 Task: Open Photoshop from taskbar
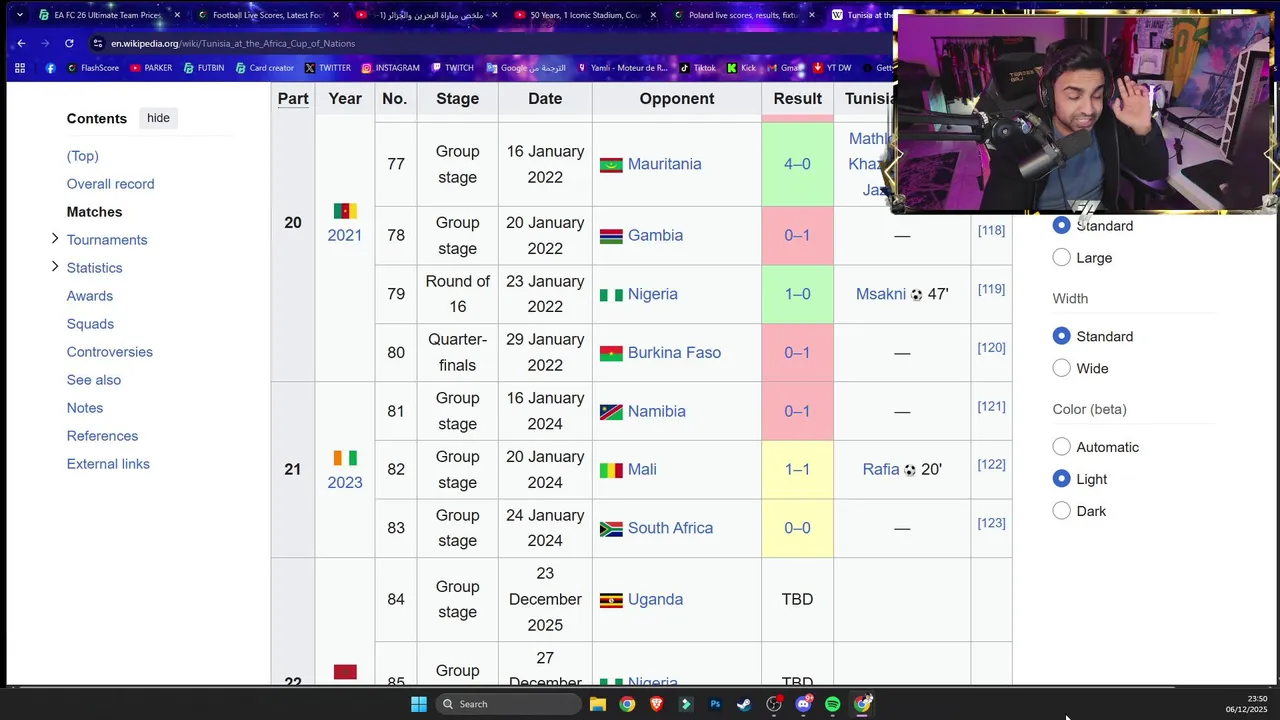(715, 704)
